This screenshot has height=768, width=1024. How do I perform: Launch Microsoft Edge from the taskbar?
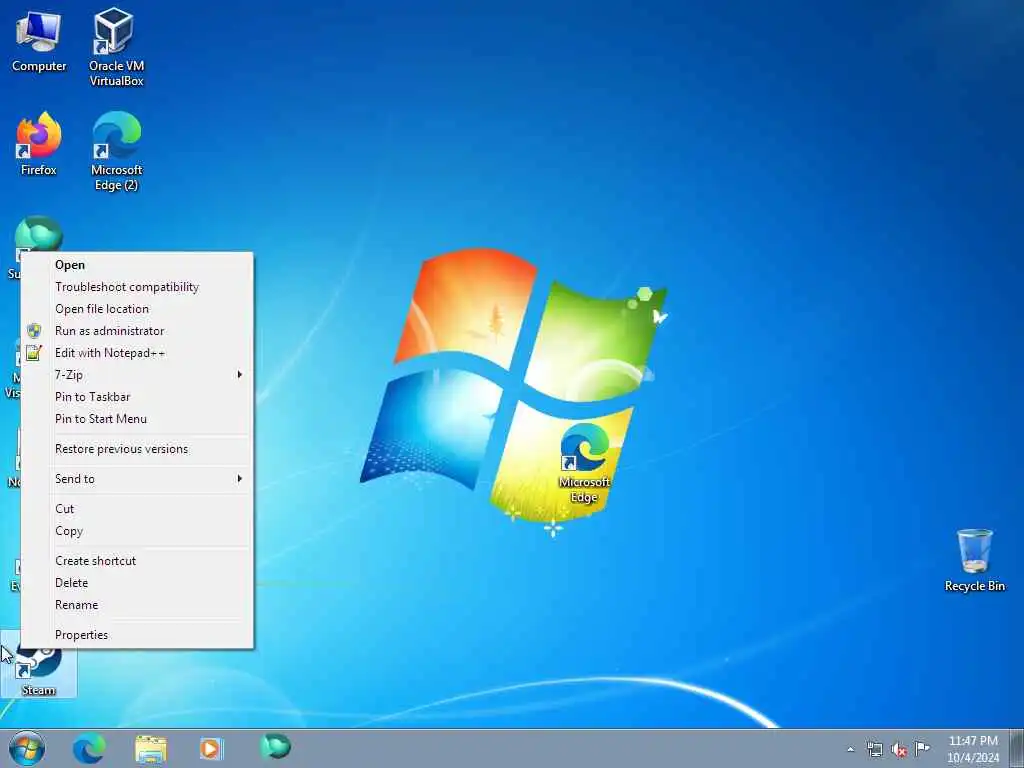point(89,748)
